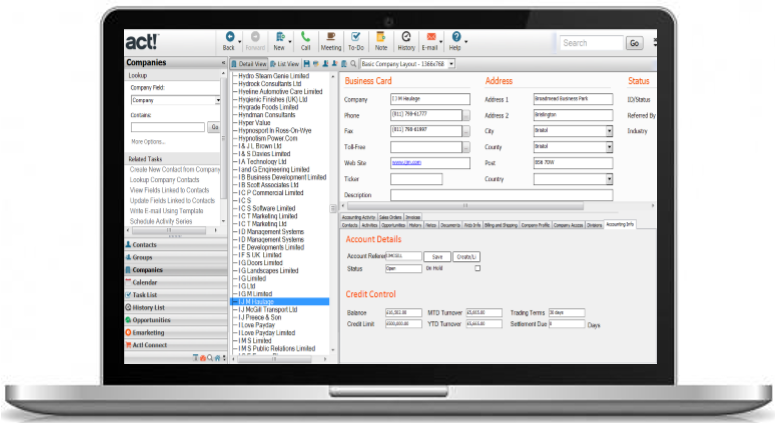Switch to the Accounting Activity tab
The width and height of the screenshot is (778, 428).
(x=358, y=217)
